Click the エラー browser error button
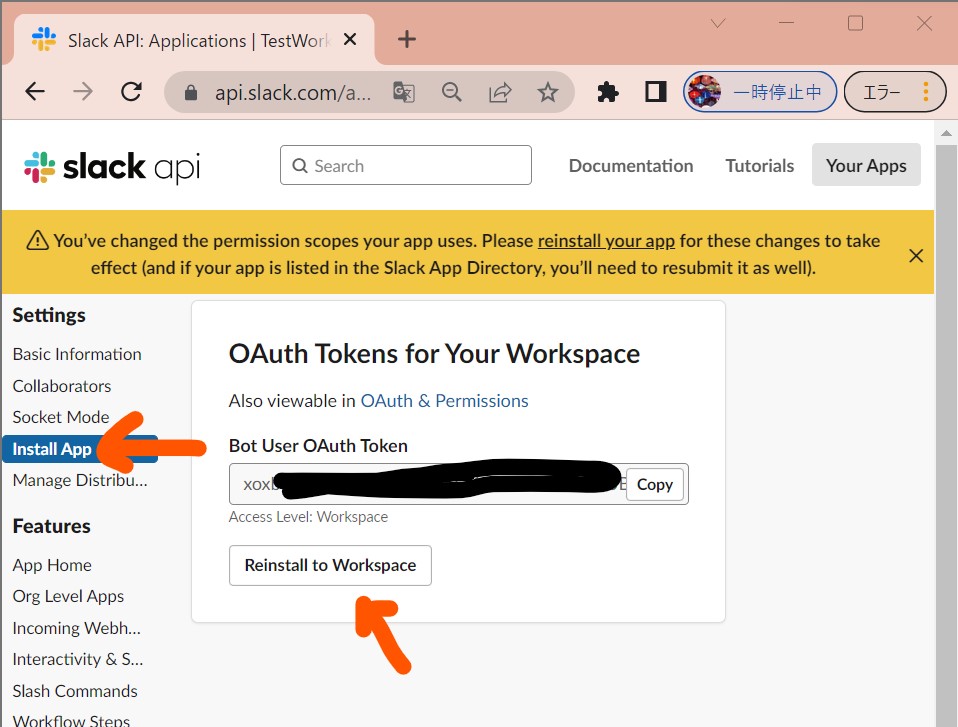The width and height of the screenshot is (958, 727). (x=882, y=92)
